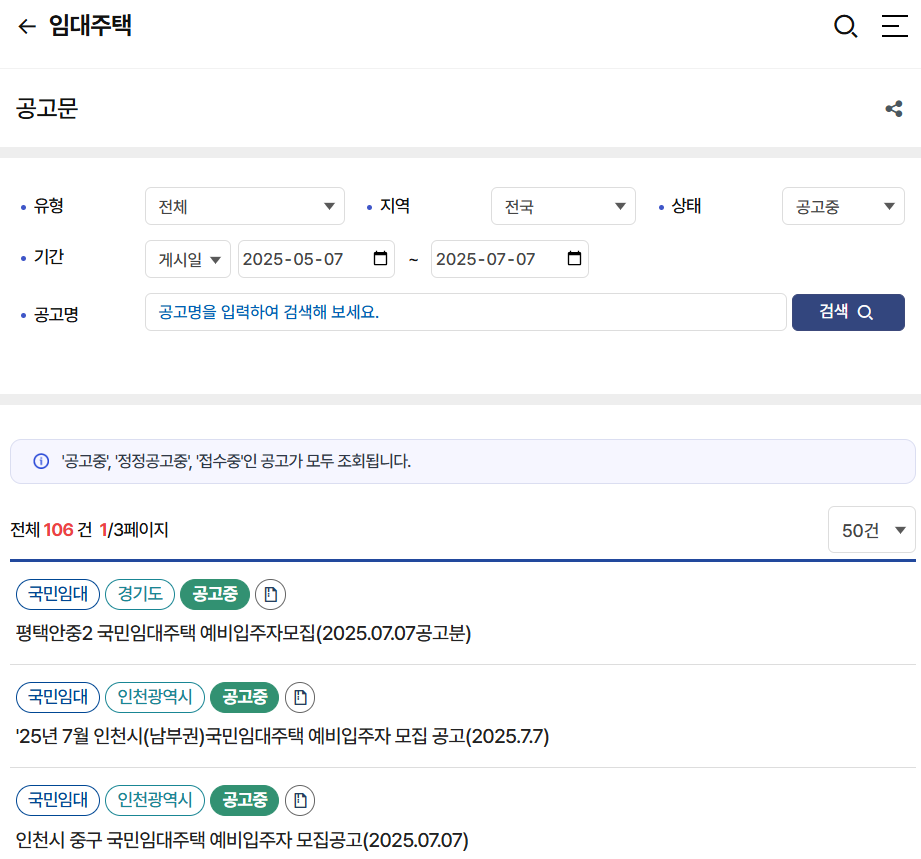Click 공고중 status badge on 평택안중2 row

click(x=215, y=595)
